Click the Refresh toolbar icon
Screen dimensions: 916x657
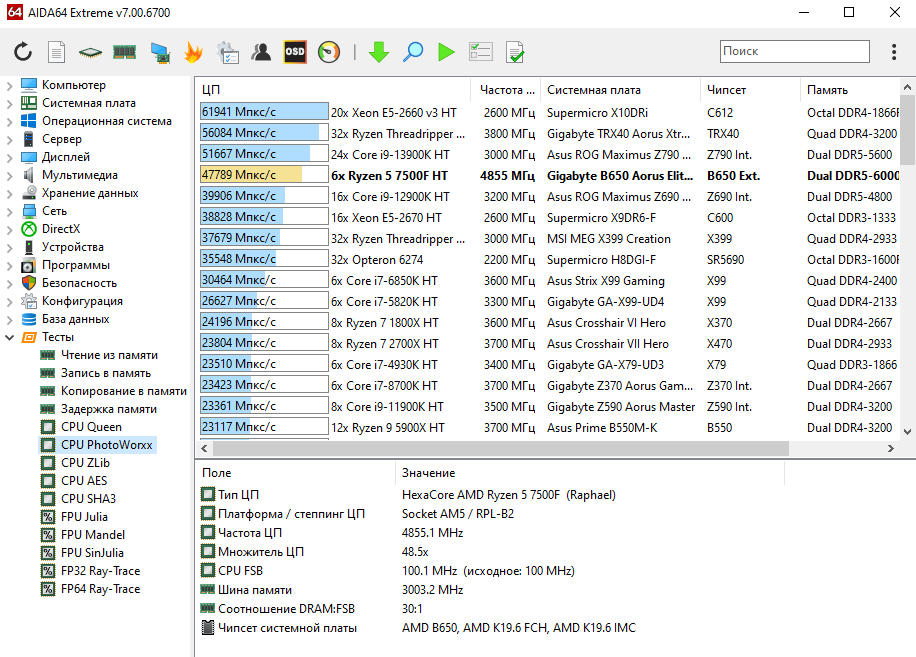tap(23, 52)
